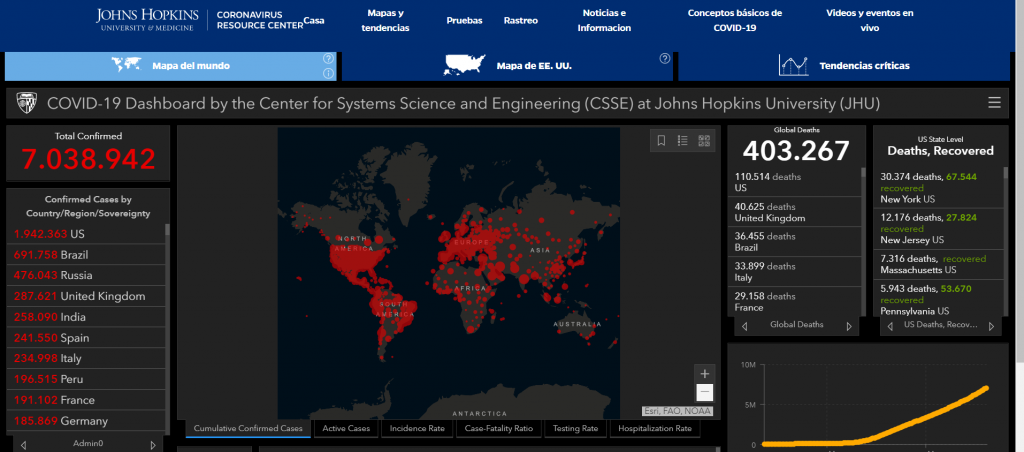Select 40.625 deaths United Kingdom entry
Viewport: 1024px width, 452px height.
(794, 212)
